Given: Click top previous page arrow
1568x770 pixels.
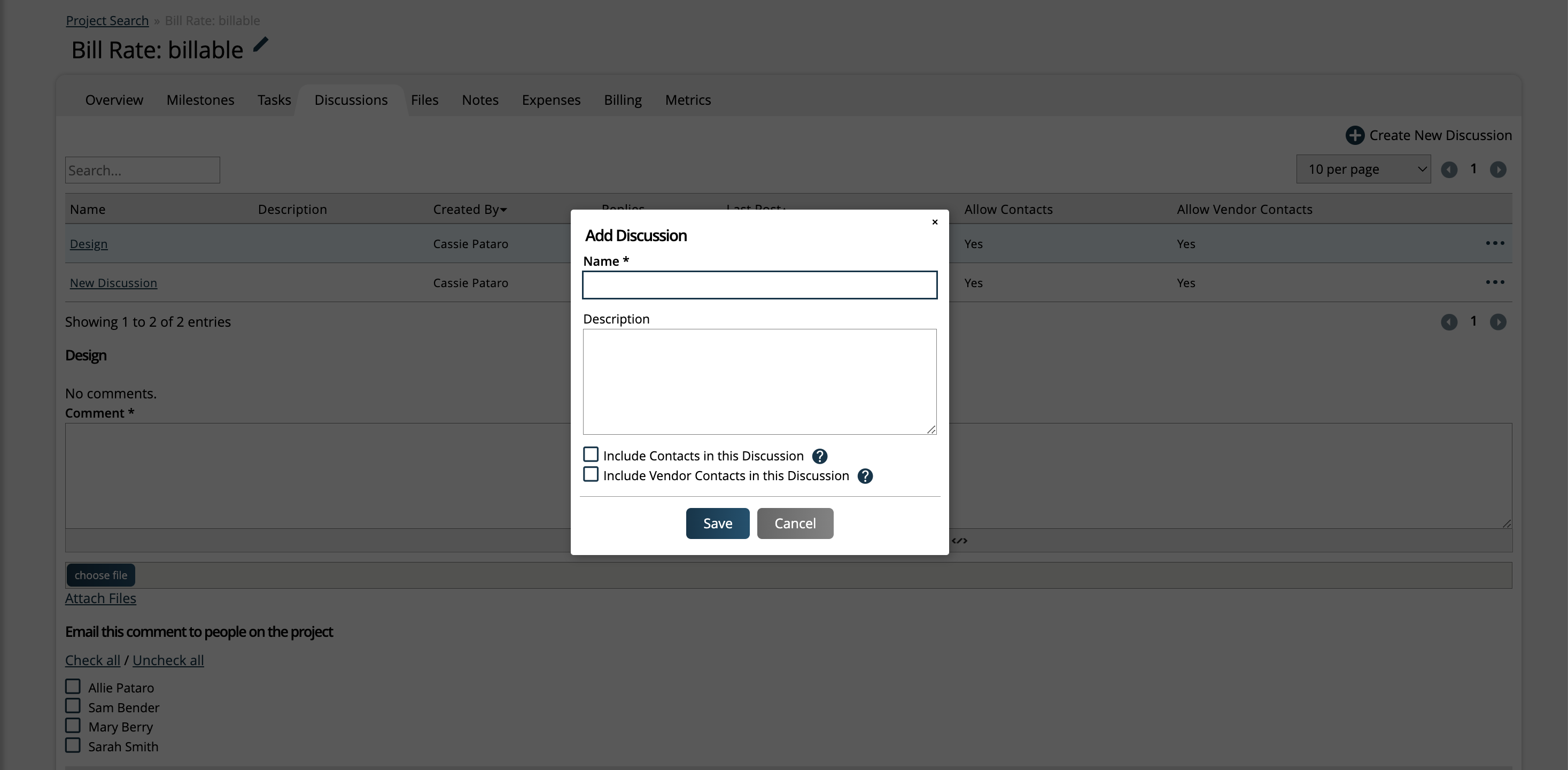Looking at the screenshot, I should [1449, 170].
